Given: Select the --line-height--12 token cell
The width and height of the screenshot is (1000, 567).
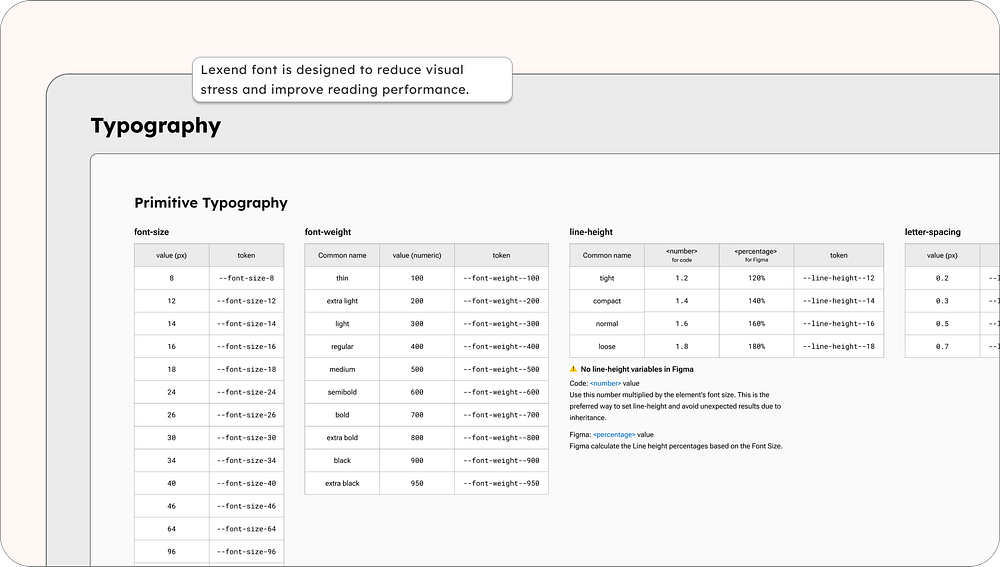Looking at the screenshot, I should click(x=839, y=279).
